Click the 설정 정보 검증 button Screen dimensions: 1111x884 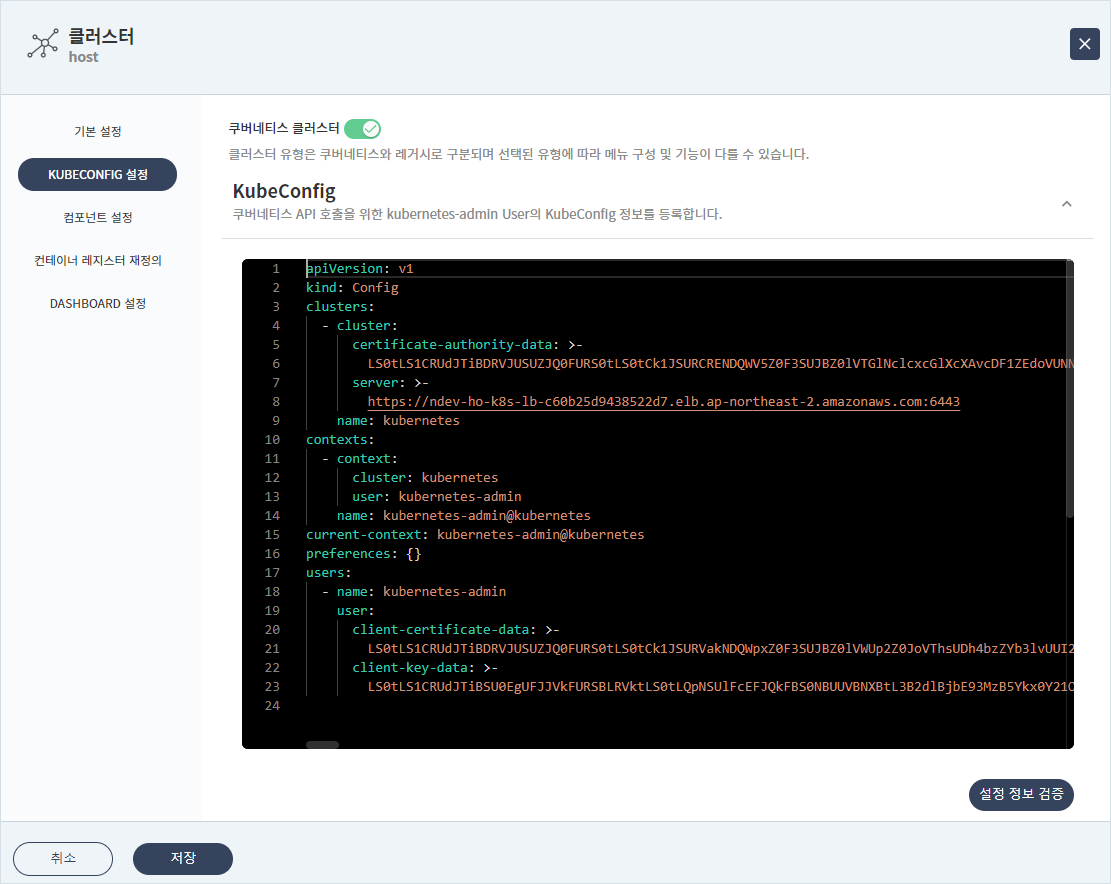point(1021,794)
